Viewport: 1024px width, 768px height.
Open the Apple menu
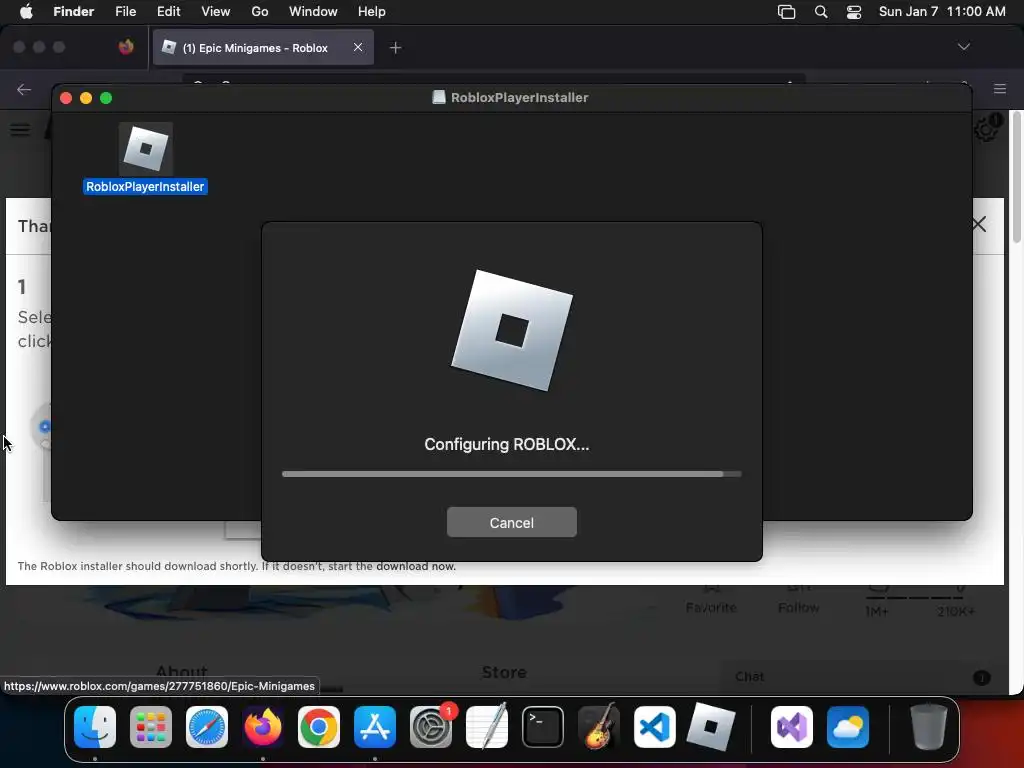click(x=26, y=12)
